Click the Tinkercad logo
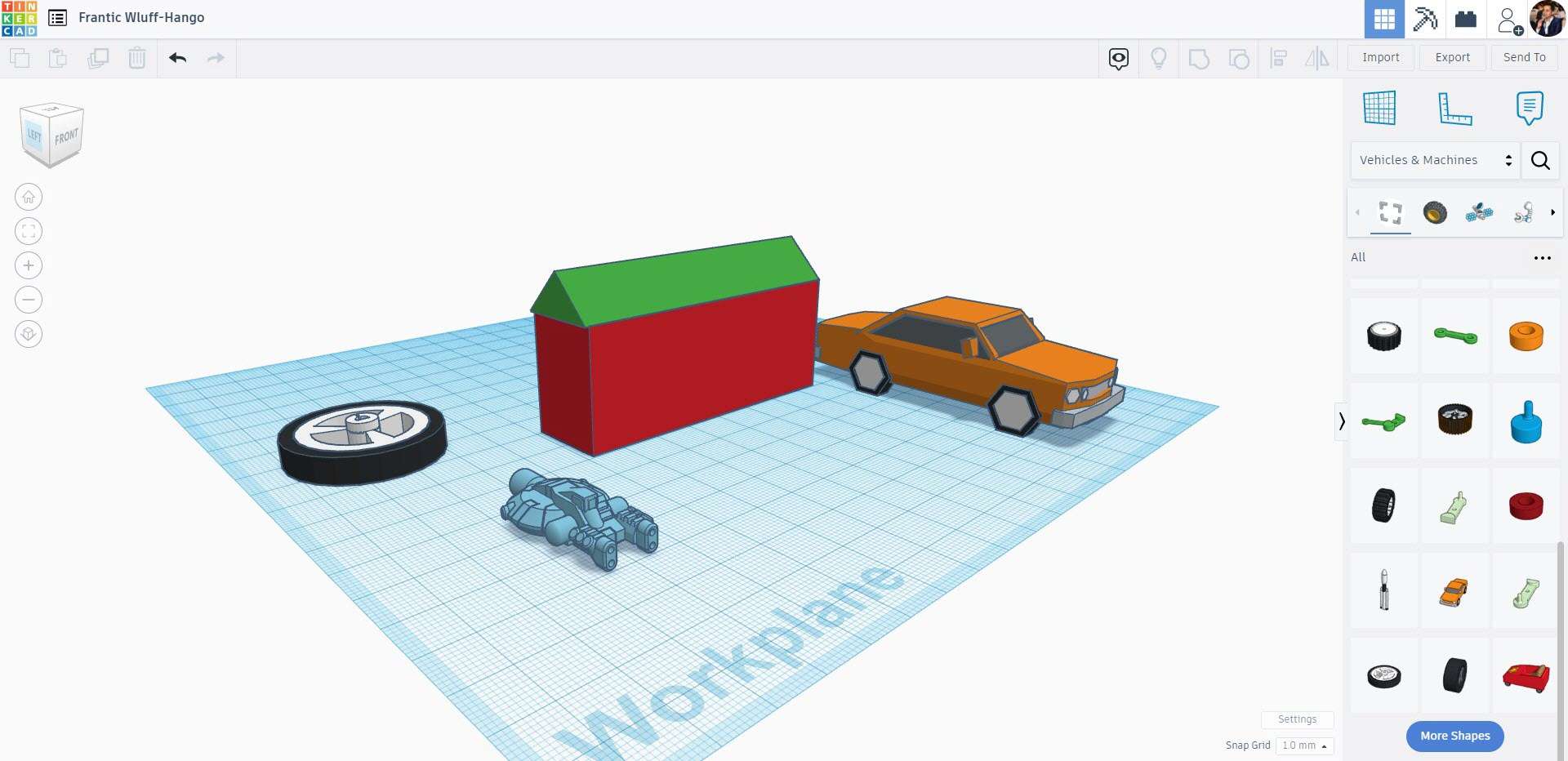The height and width of the screenshot is (761, 1568). tap(20, 18)
